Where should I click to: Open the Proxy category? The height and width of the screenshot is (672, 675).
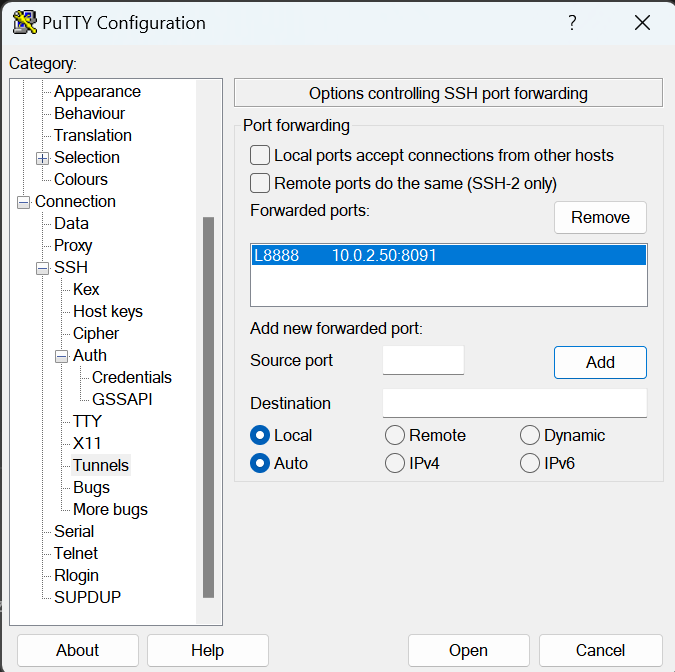(x=73, y=245)
